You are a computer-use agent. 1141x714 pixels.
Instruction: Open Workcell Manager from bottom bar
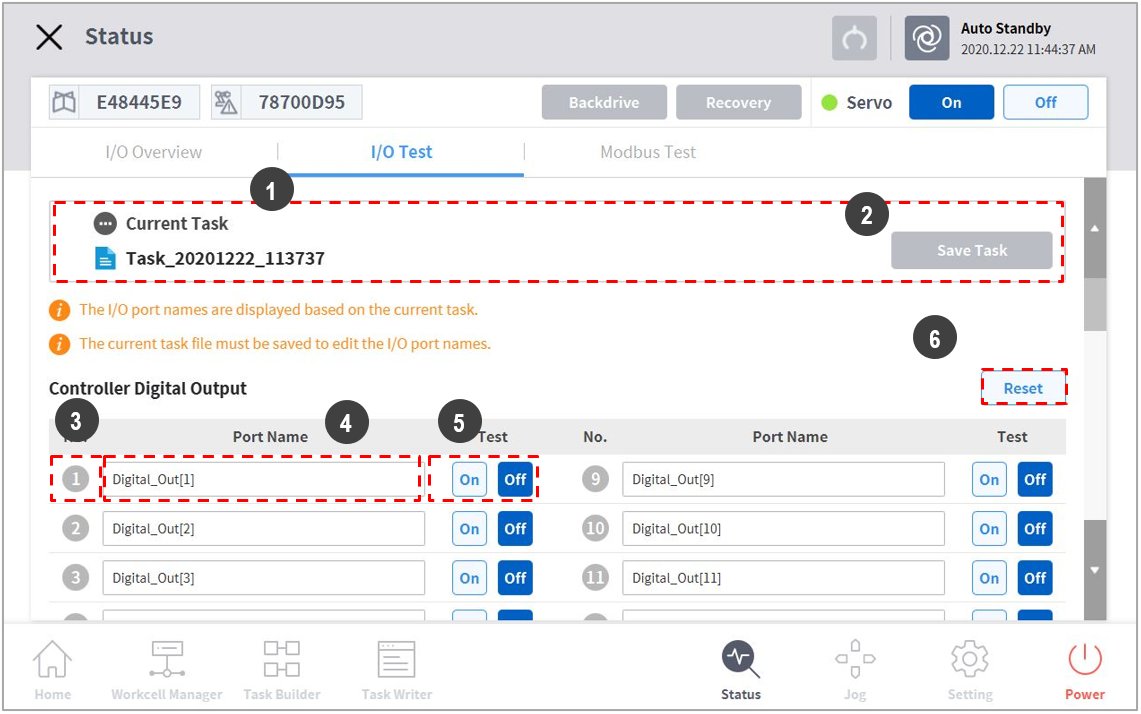[x=166, y=660]
